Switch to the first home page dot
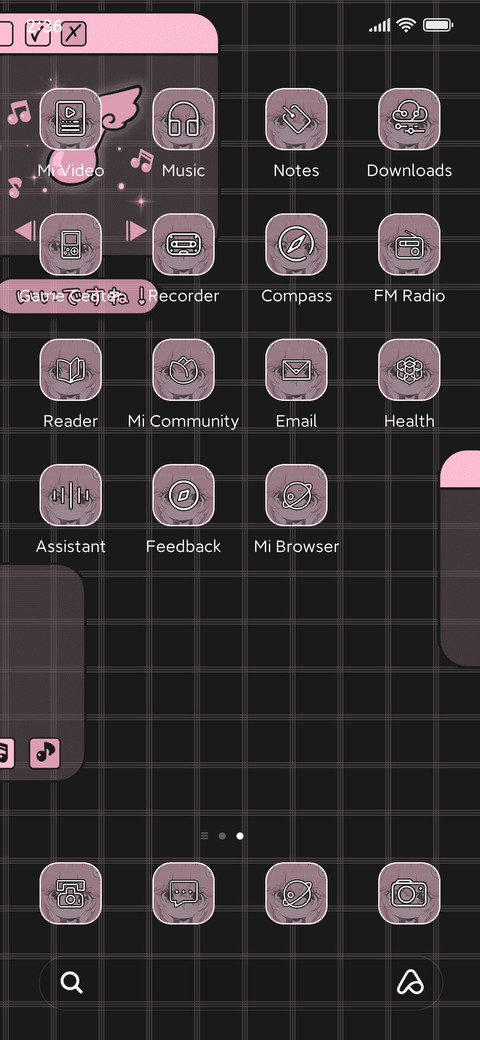 click(222, 836)
